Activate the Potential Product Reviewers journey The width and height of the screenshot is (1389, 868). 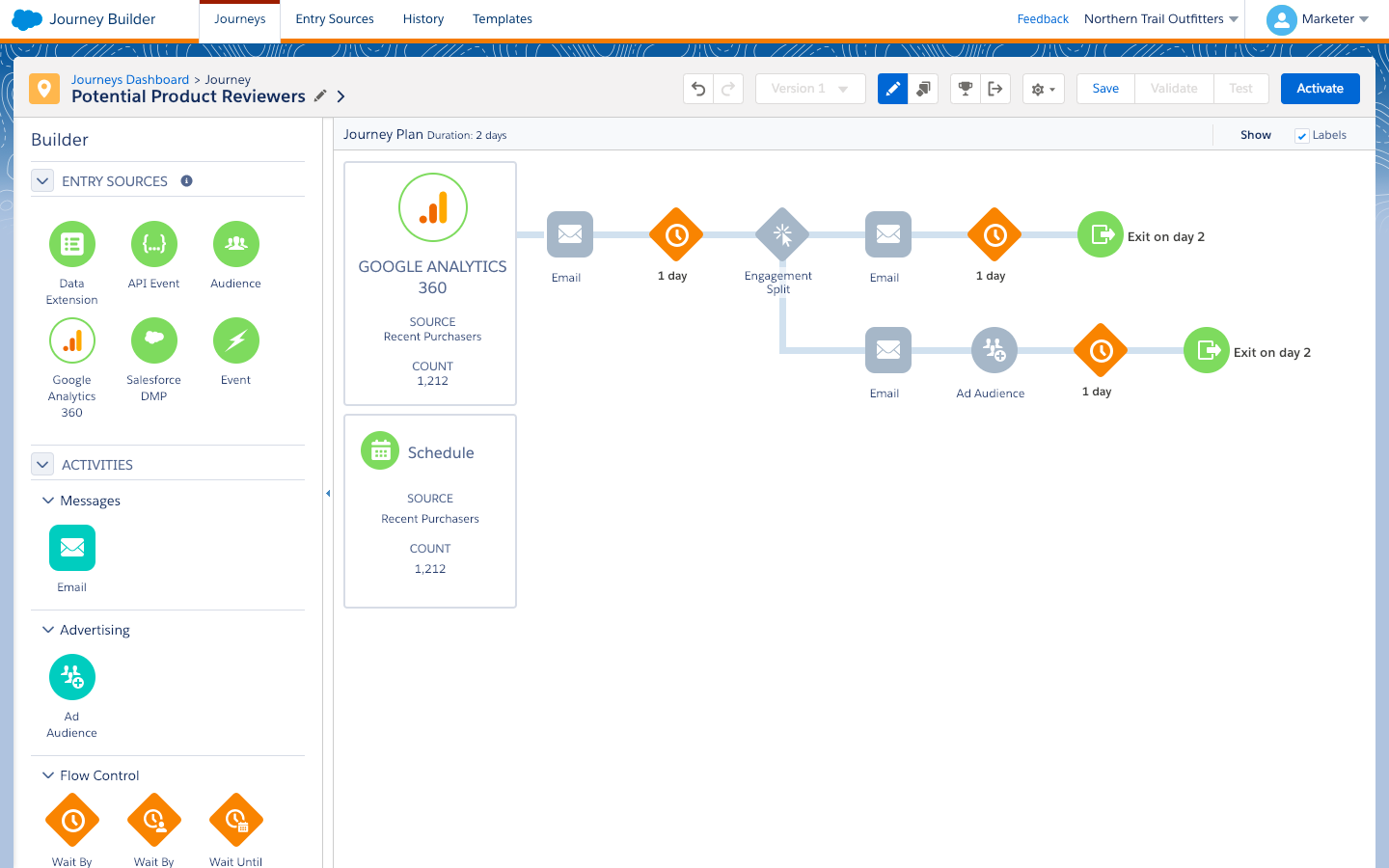click(x=1320, y=88)
